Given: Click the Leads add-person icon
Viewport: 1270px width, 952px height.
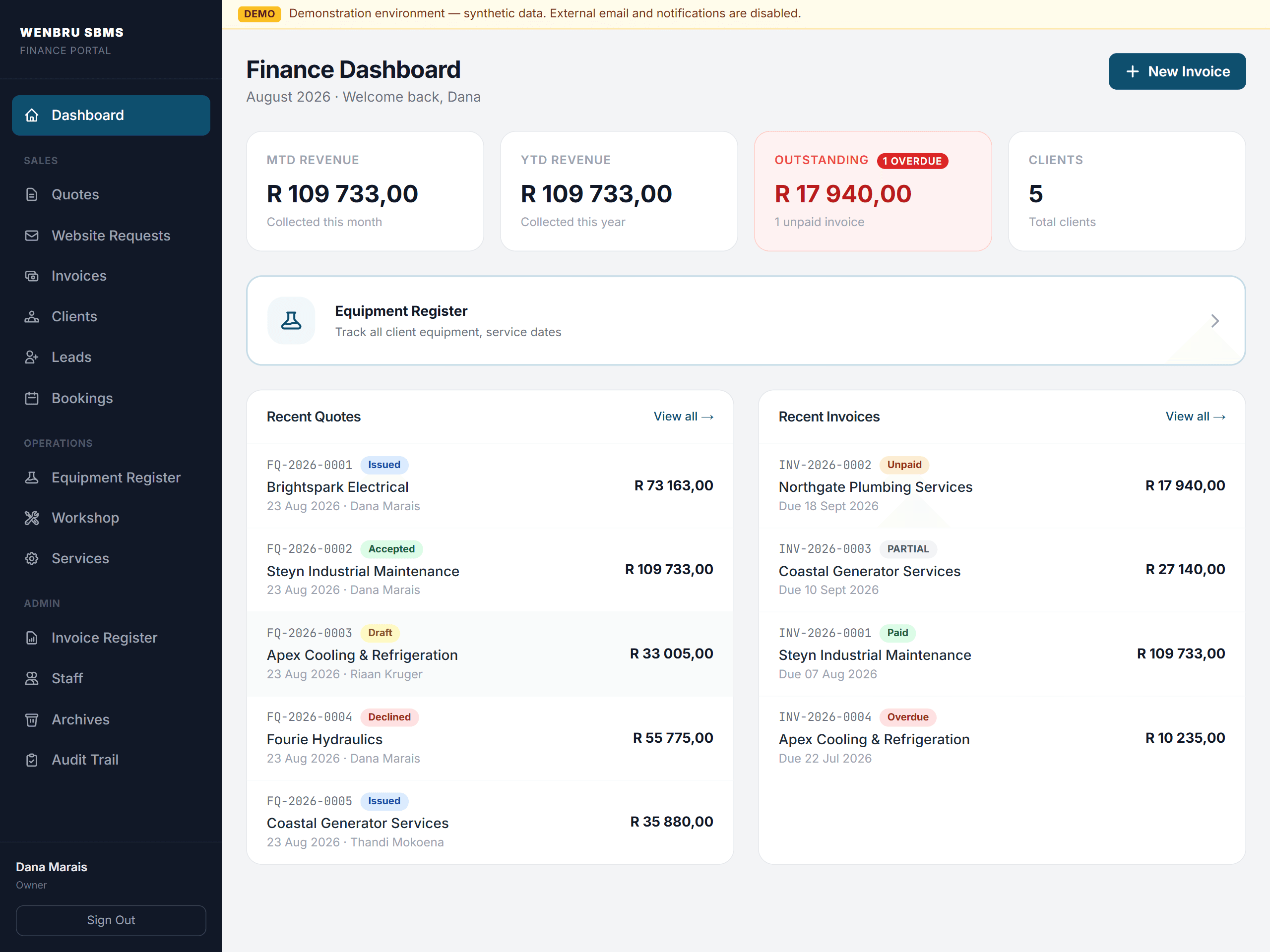Looking at the screenshot, I should pyautogui.click(x=32, y=357).
